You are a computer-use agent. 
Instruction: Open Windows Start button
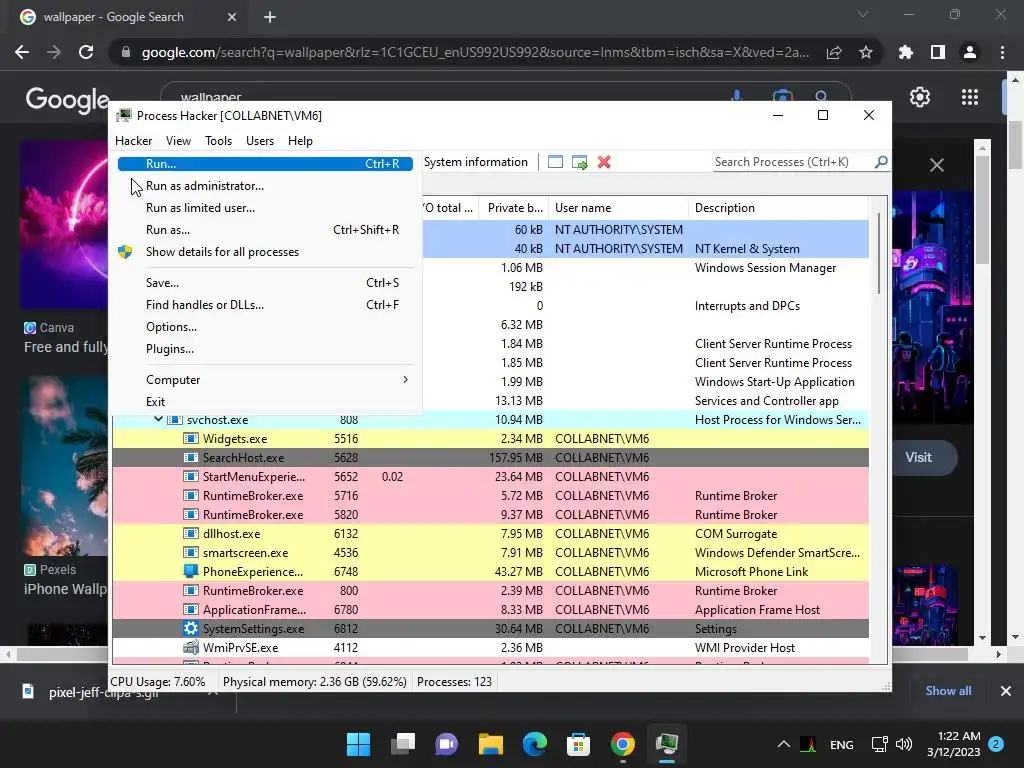359,744
